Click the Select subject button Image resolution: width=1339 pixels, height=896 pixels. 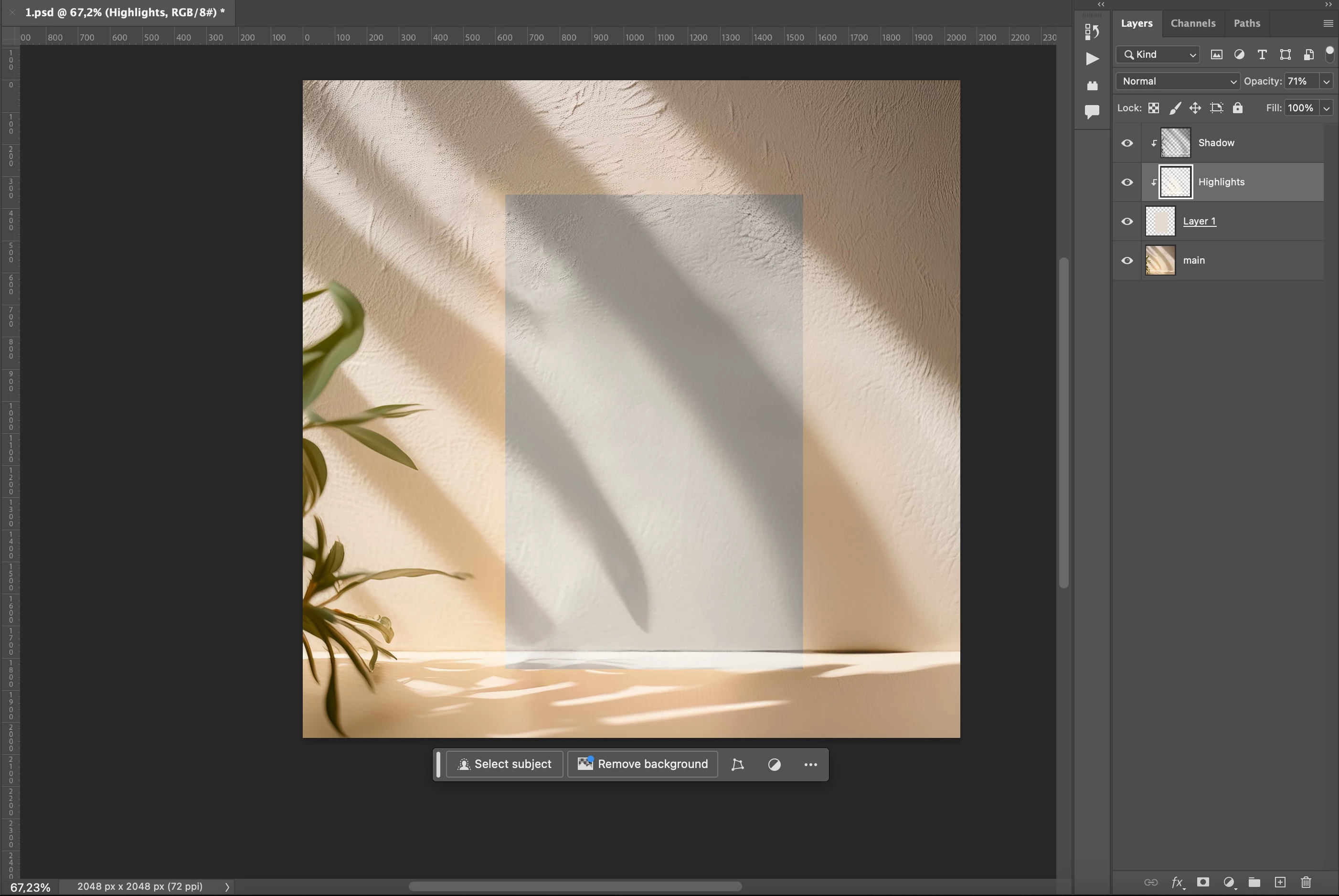click(504, 764)
